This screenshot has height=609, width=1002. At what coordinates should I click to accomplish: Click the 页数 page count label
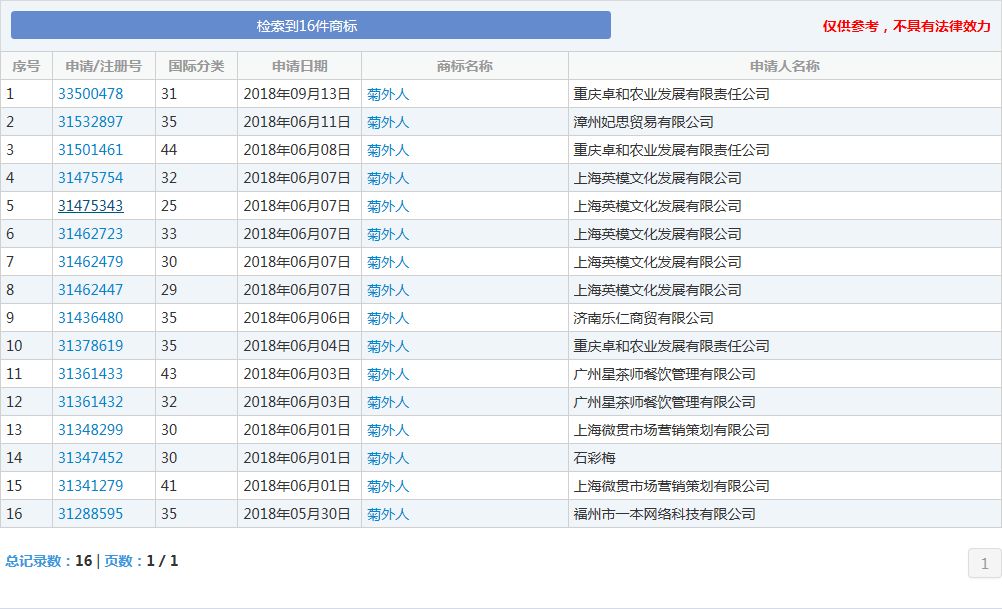pyautogui.click(x=121, y=561)
